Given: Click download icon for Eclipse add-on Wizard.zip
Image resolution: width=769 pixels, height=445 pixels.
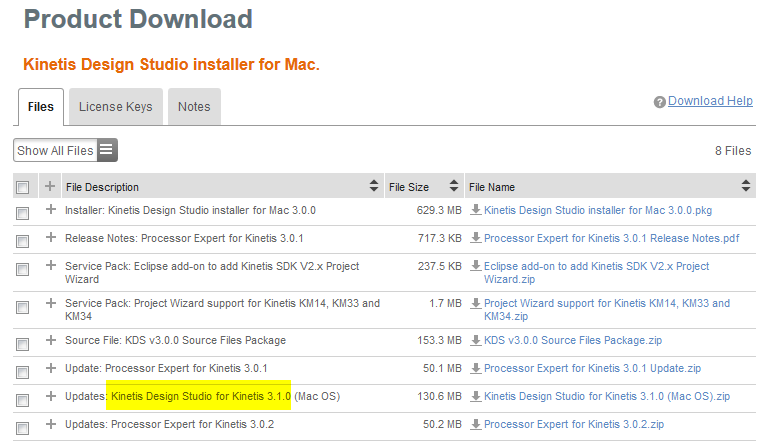Looking at the screenshot, I should [x=475, y=266].
